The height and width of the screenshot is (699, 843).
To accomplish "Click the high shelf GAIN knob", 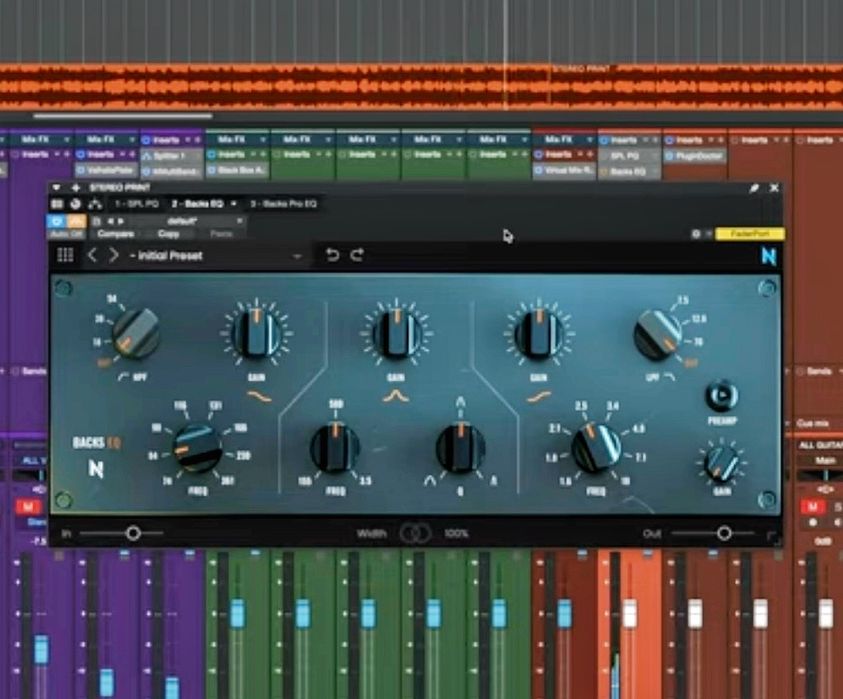I will (539, 333).
